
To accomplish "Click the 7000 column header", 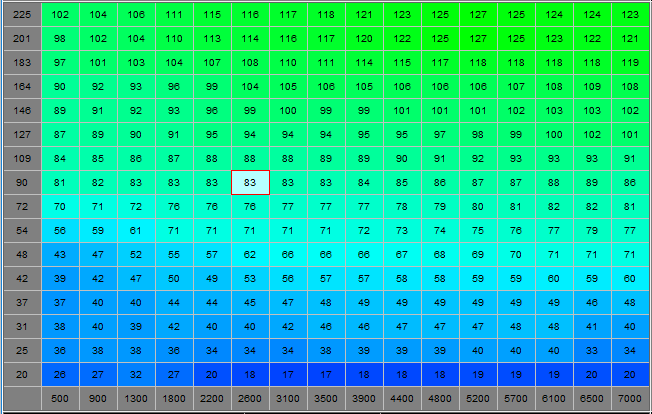I will (630, 399).
